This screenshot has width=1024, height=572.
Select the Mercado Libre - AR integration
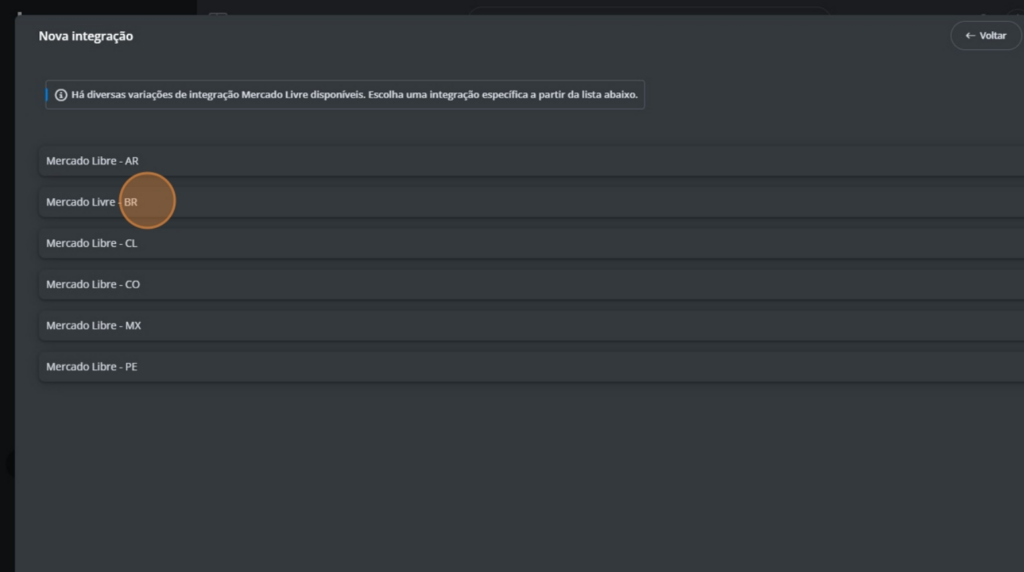tap(531, 161)
